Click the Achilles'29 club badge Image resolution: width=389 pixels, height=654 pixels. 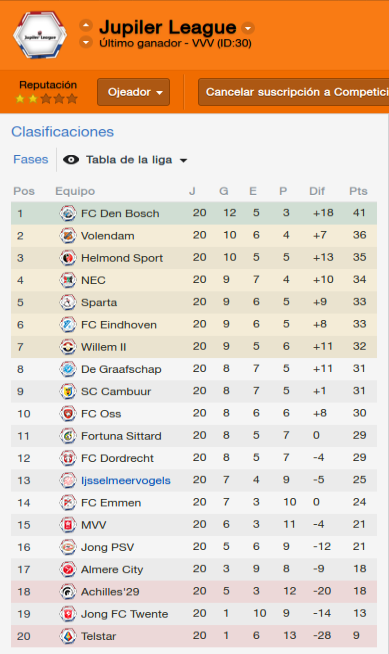[x=68, y=591]
